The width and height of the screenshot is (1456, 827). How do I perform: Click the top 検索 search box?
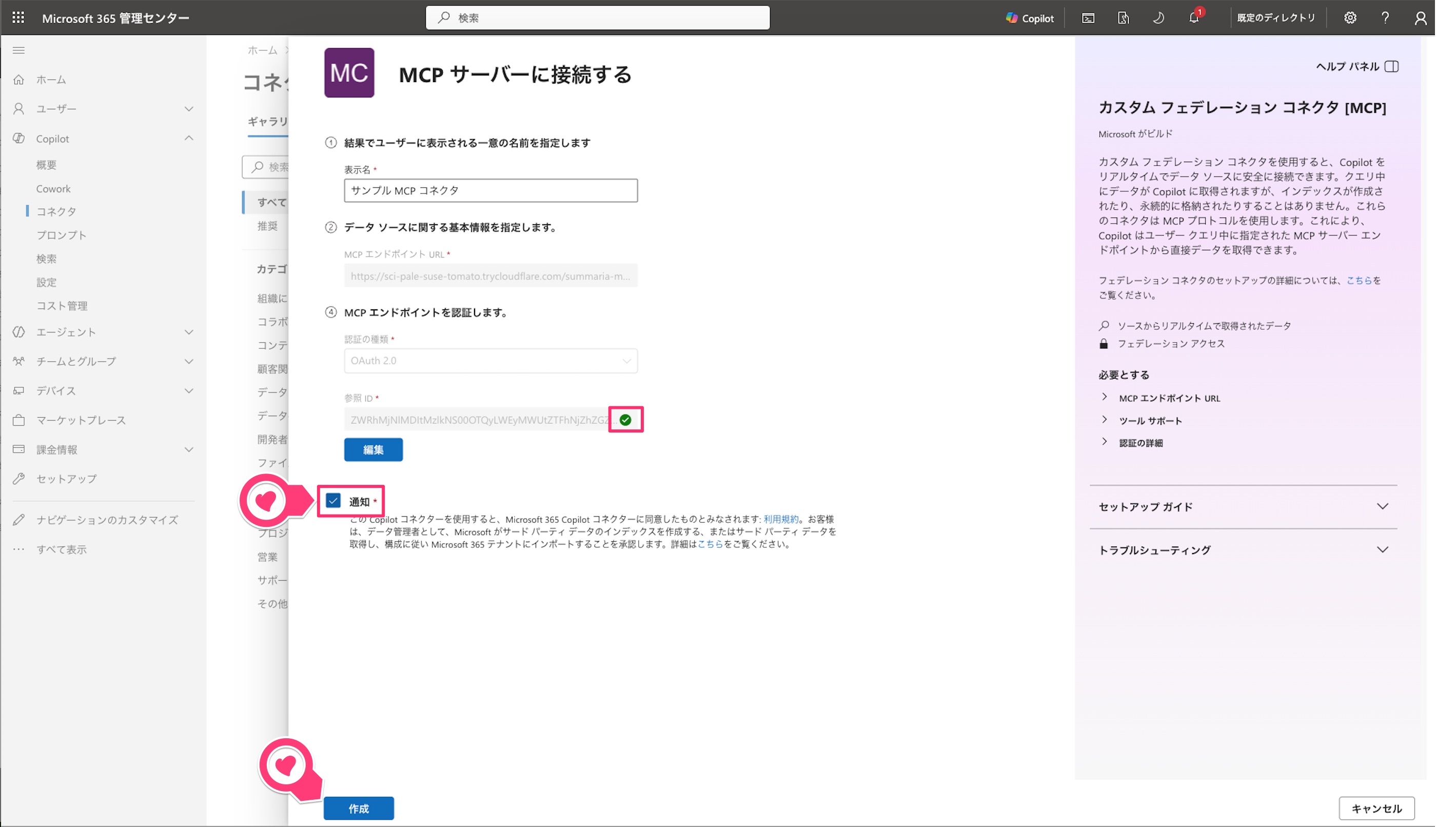pos(597,17)
